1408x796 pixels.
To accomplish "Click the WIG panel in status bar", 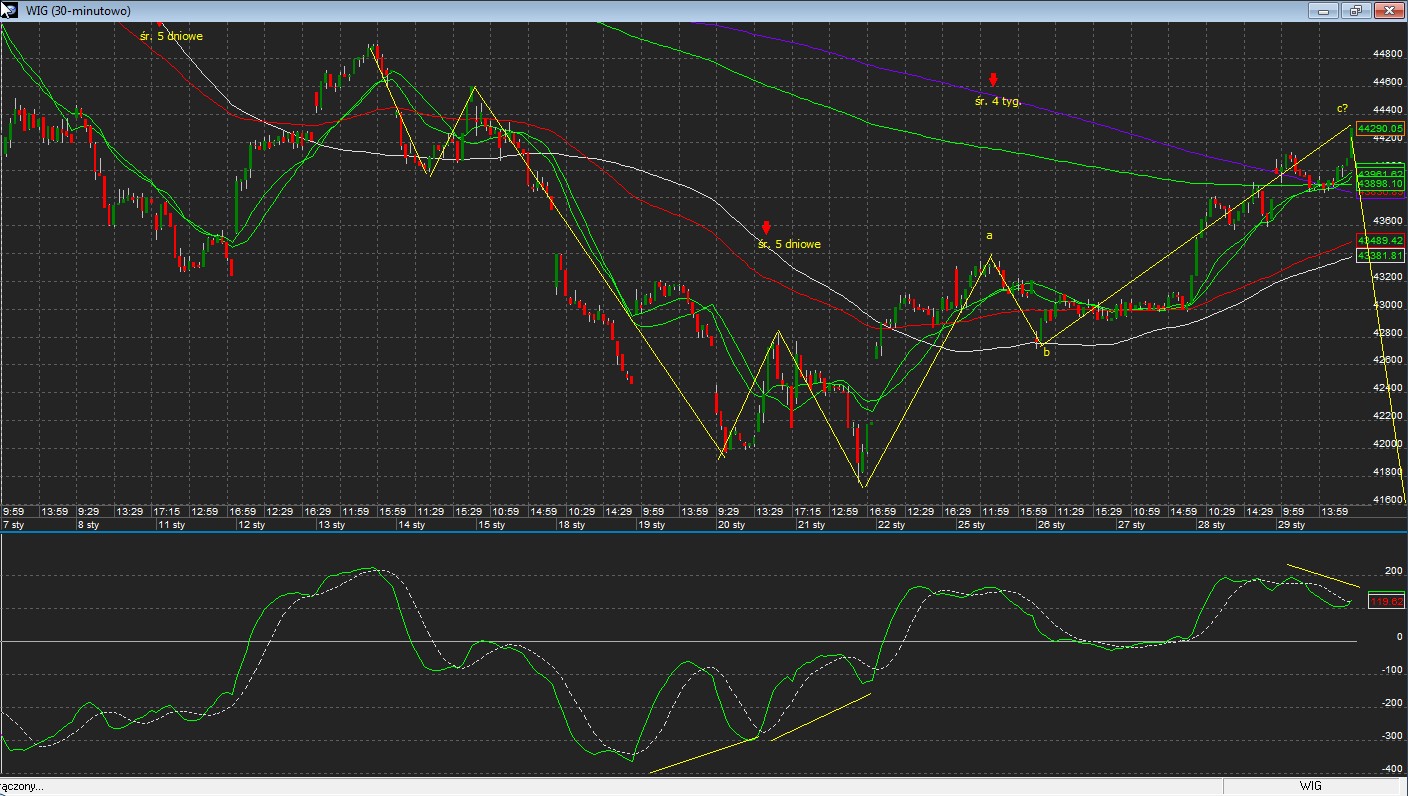I will 1310,786.
